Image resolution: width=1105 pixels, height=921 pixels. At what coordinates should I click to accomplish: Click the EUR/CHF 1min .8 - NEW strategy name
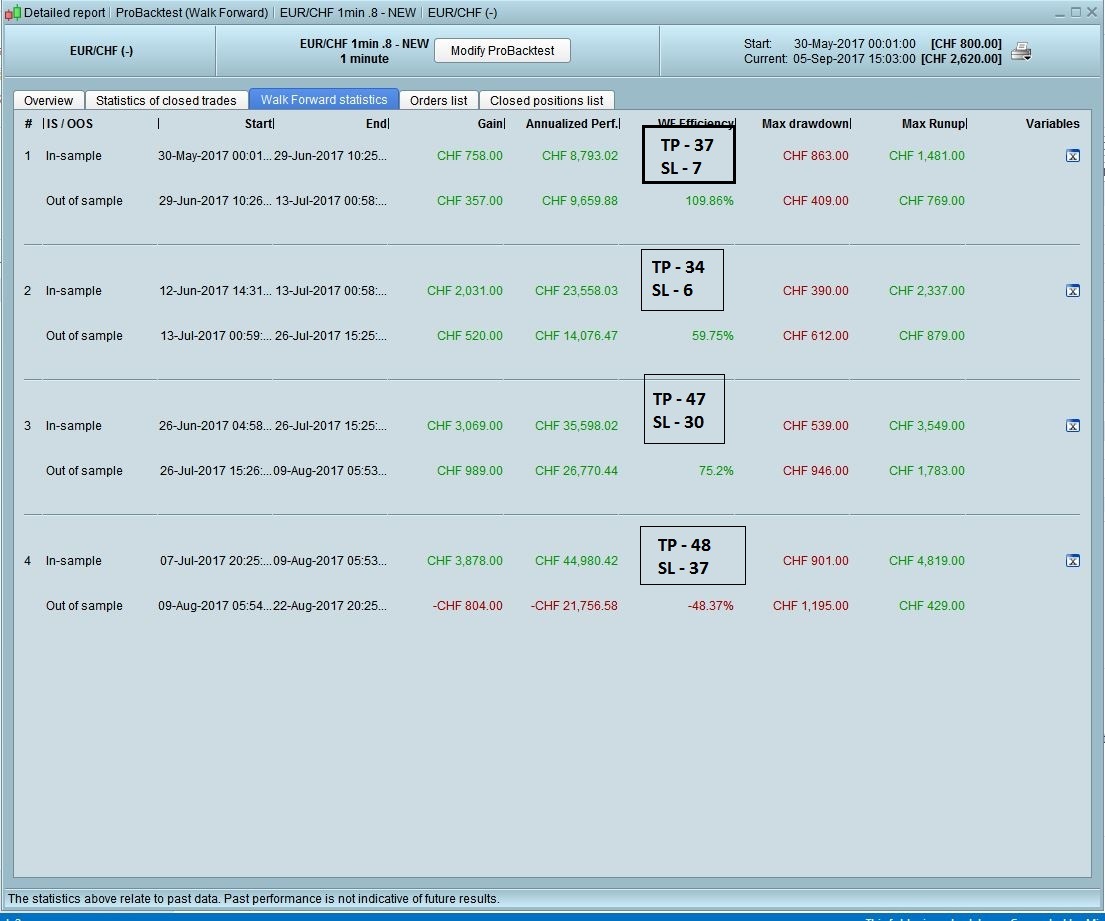(x=364, y=44)
